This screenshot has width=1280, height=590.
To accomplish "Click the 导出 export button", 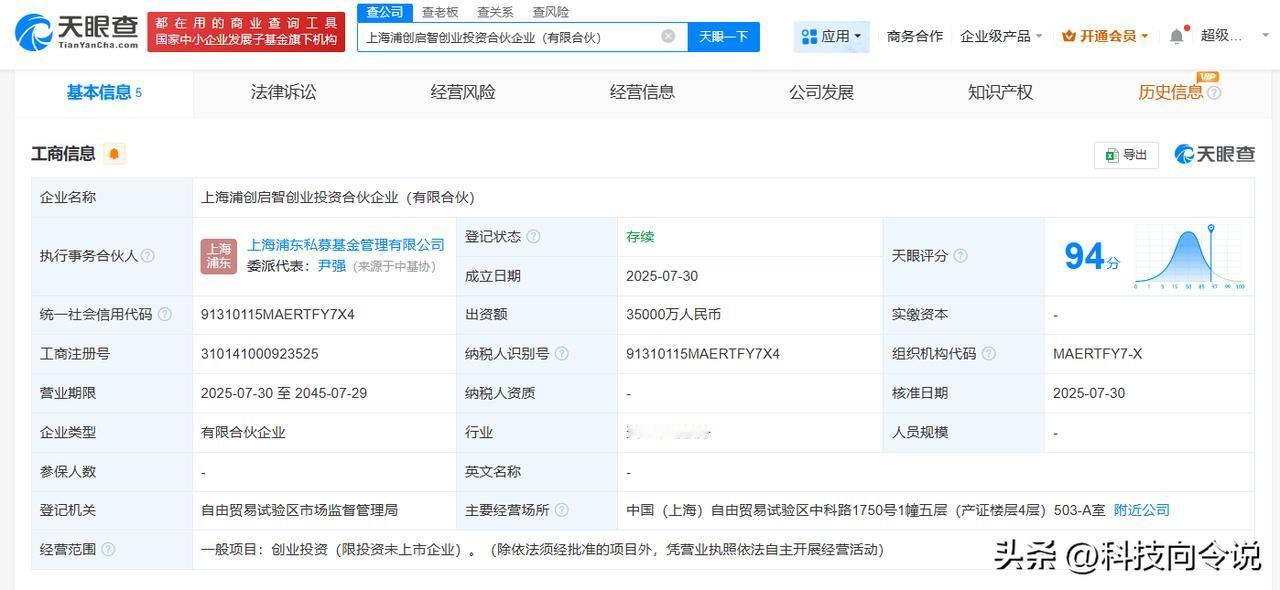I will click(1126, 155).
